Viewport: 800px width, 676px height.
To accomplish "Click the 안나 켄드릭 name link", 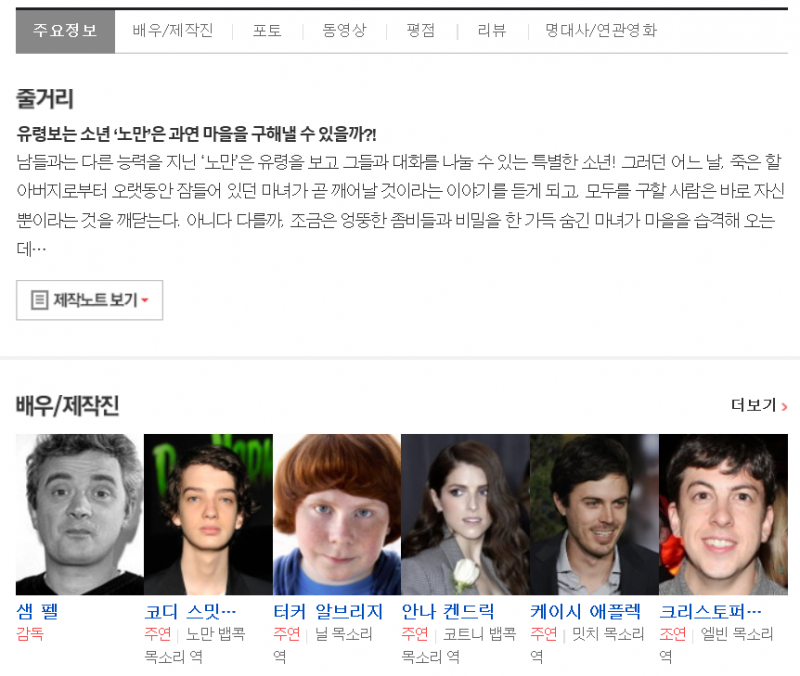I will 448,611.
